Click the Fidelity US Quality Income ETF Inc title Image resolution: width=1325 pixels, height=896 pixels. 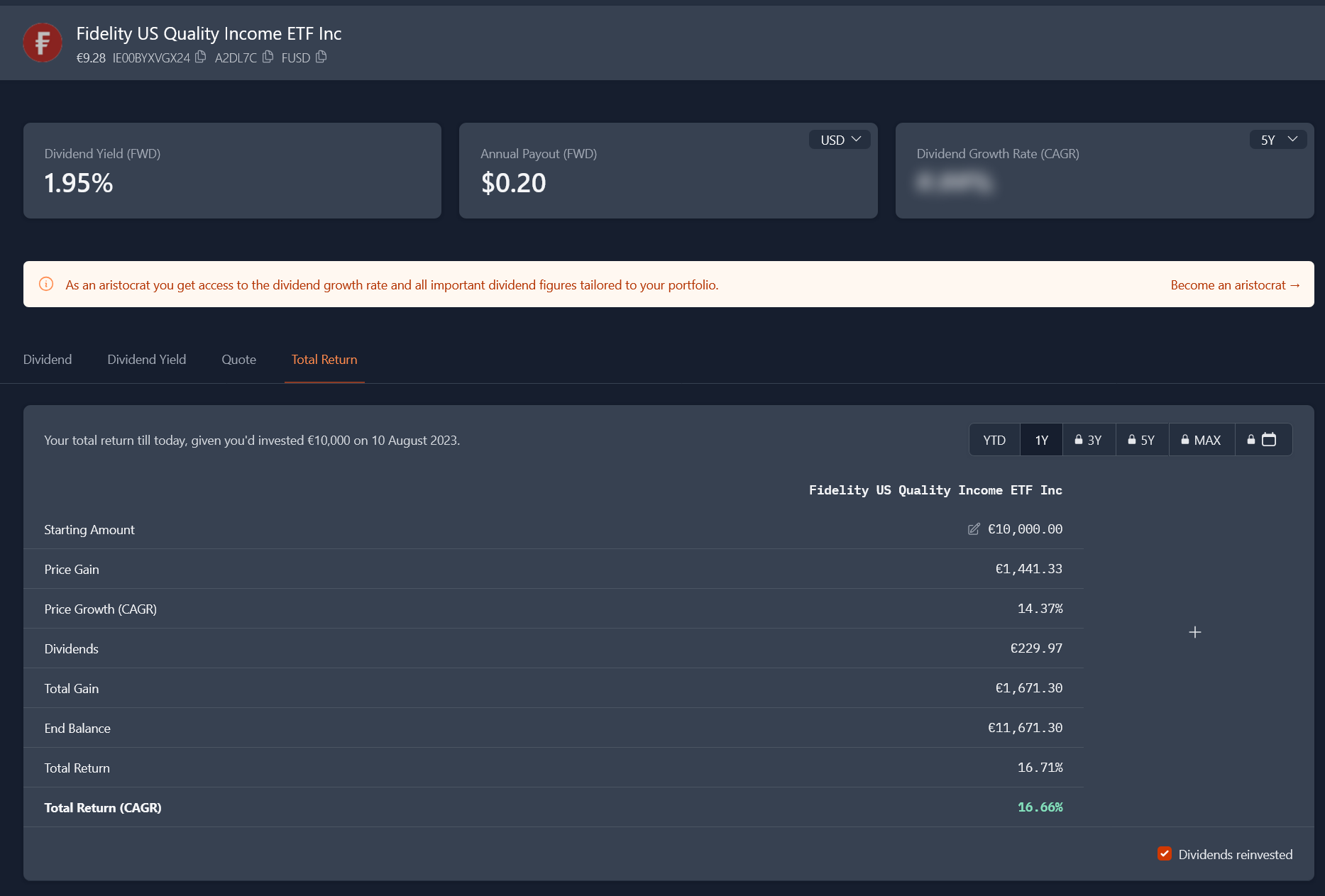pos(209,33)
